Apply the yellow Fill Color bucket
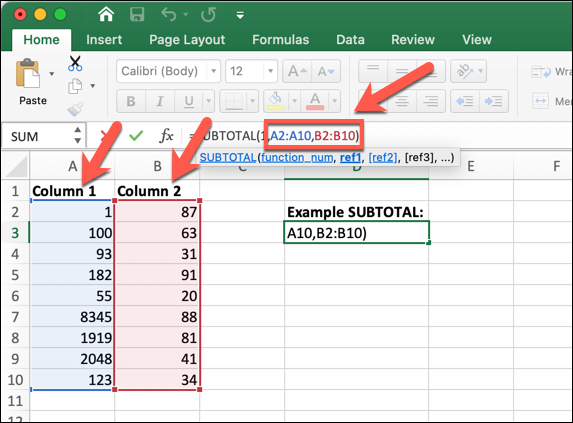 coord(276,101)
